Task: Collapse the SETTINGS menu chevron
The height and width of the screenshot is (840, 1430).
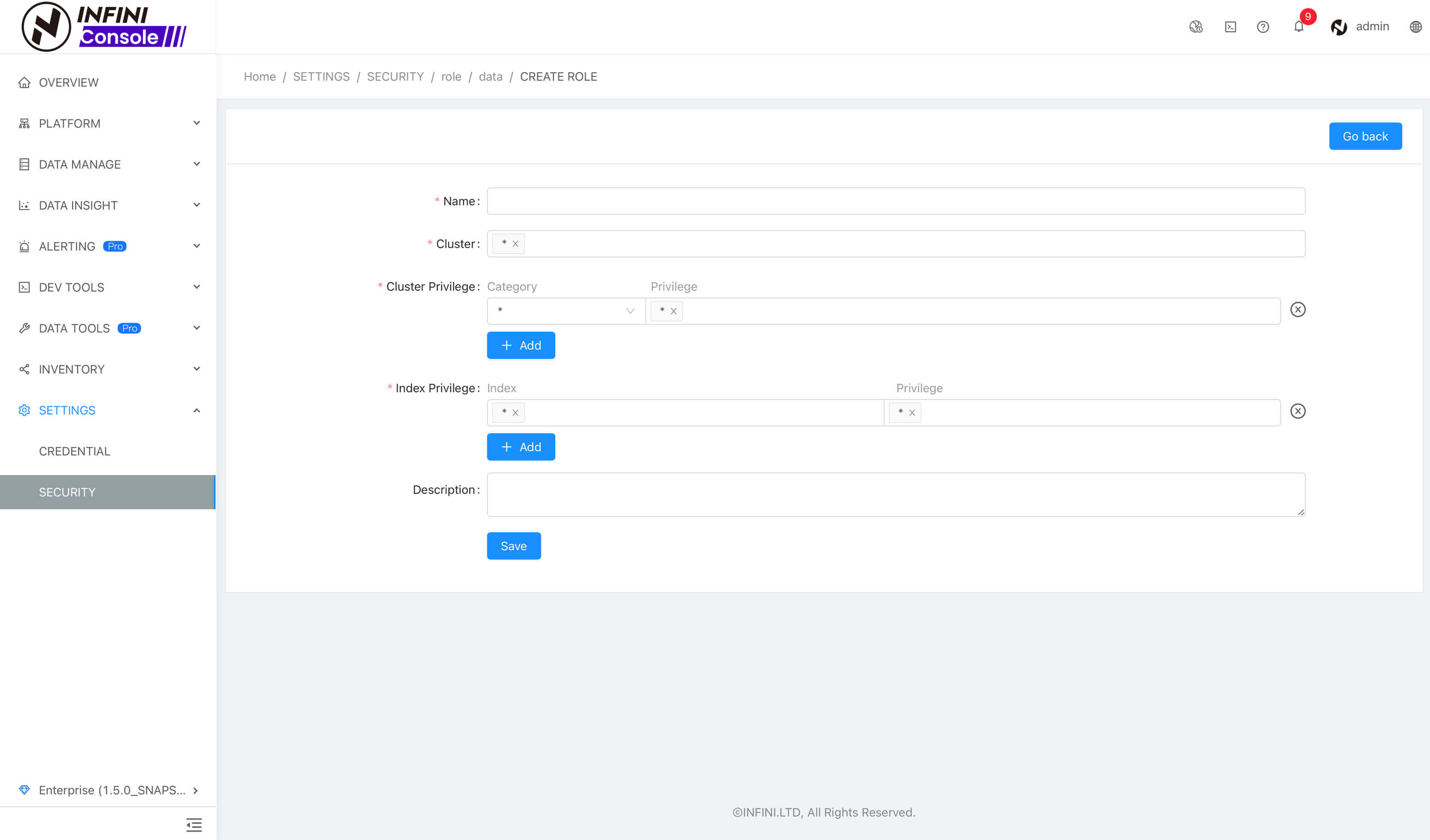Action: [x=197, y=410]
